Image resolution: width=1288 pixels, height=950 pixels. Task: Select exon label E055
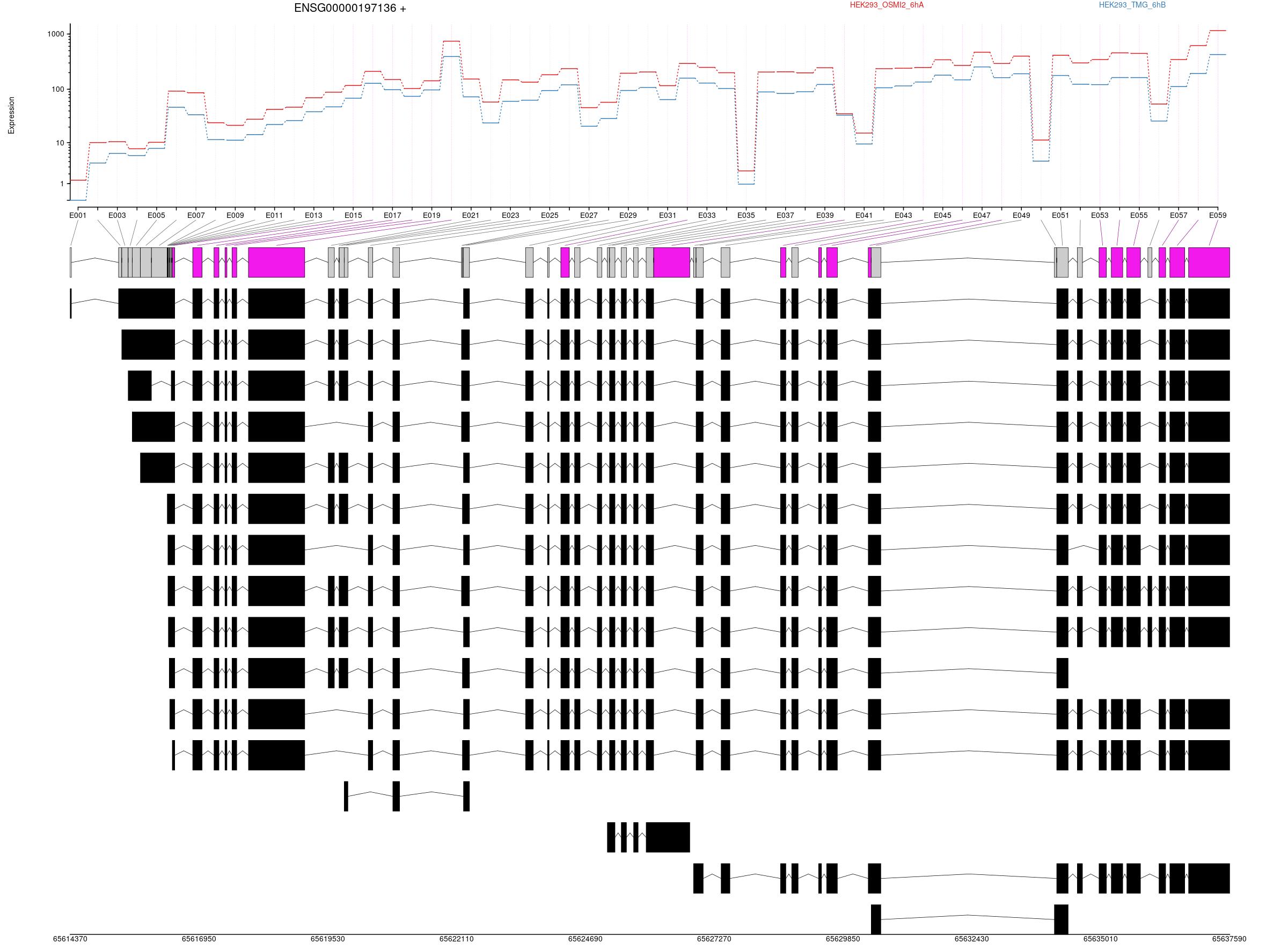[1139, 216]
